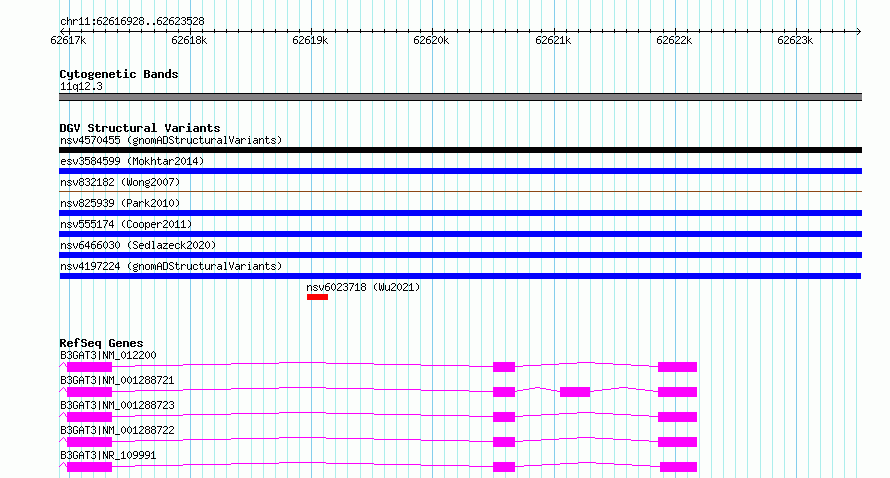Click the leftmost exon of B3GAT3|NR_109991
This screenshot has width=890, height=478.
tap(89, 467)
